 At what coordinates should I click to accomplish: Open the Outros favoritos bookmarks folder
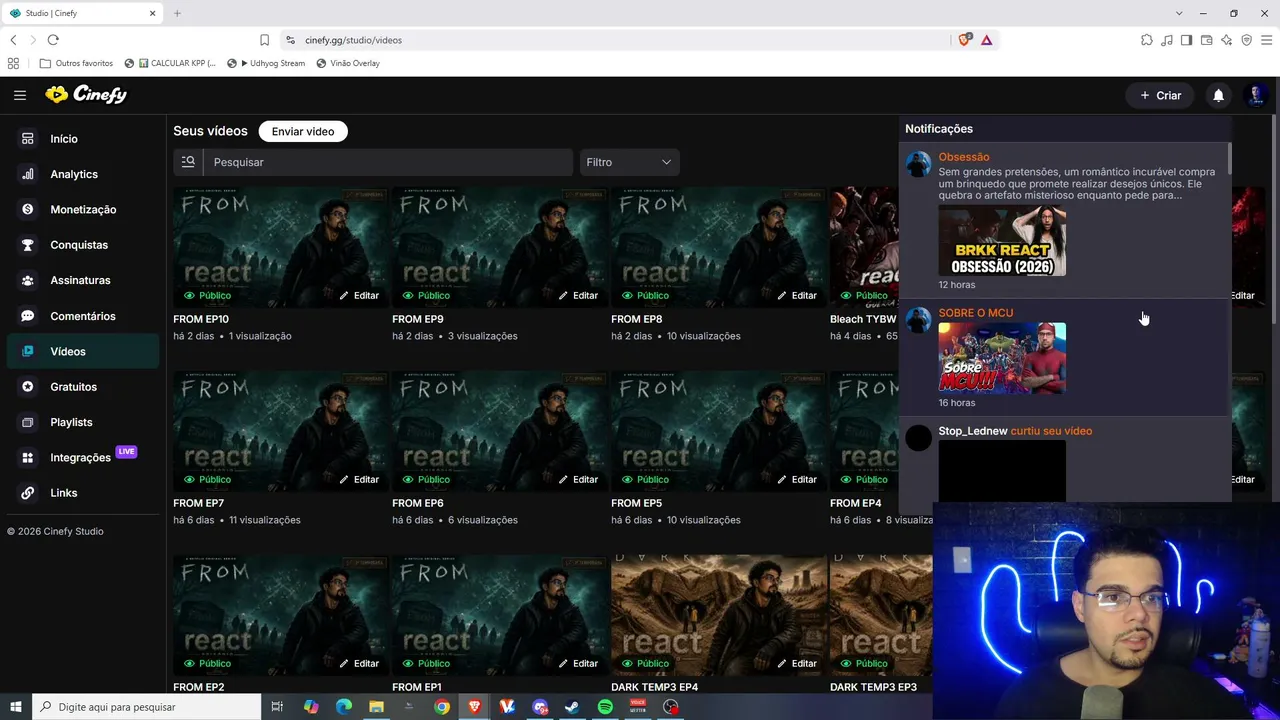click(x=76, y=63)
